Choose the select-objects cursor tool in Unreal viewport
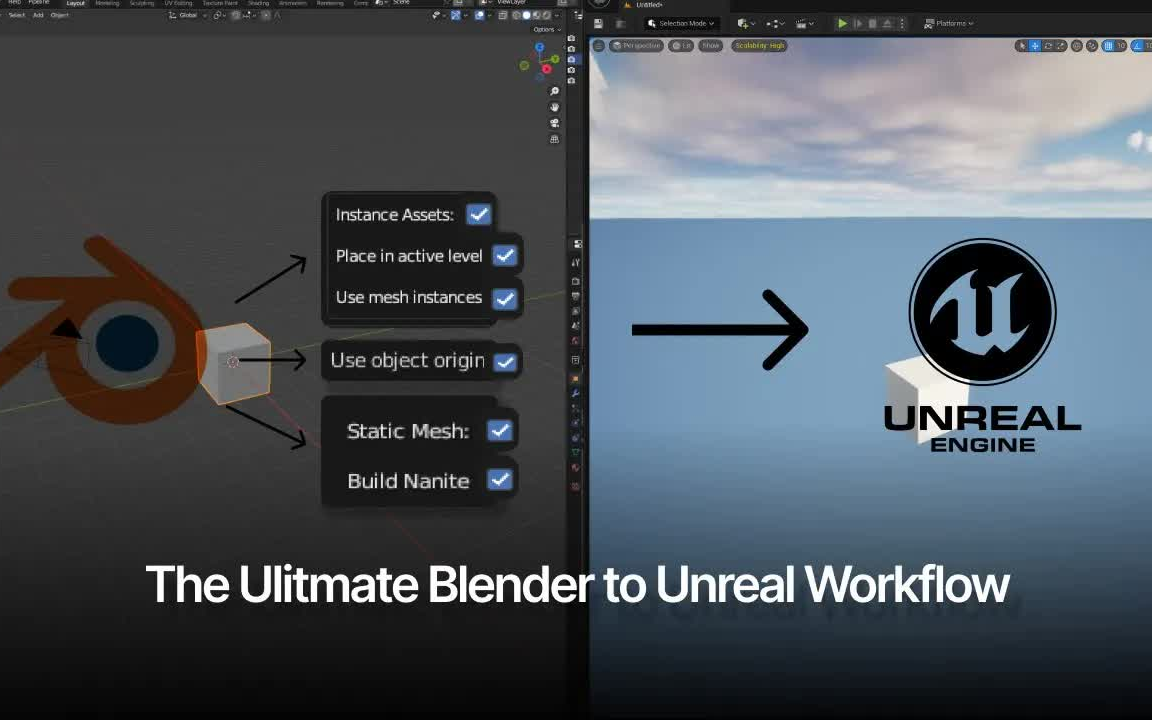The height and width of the screenshot is (720, 1152). [x=1023, y=46]
